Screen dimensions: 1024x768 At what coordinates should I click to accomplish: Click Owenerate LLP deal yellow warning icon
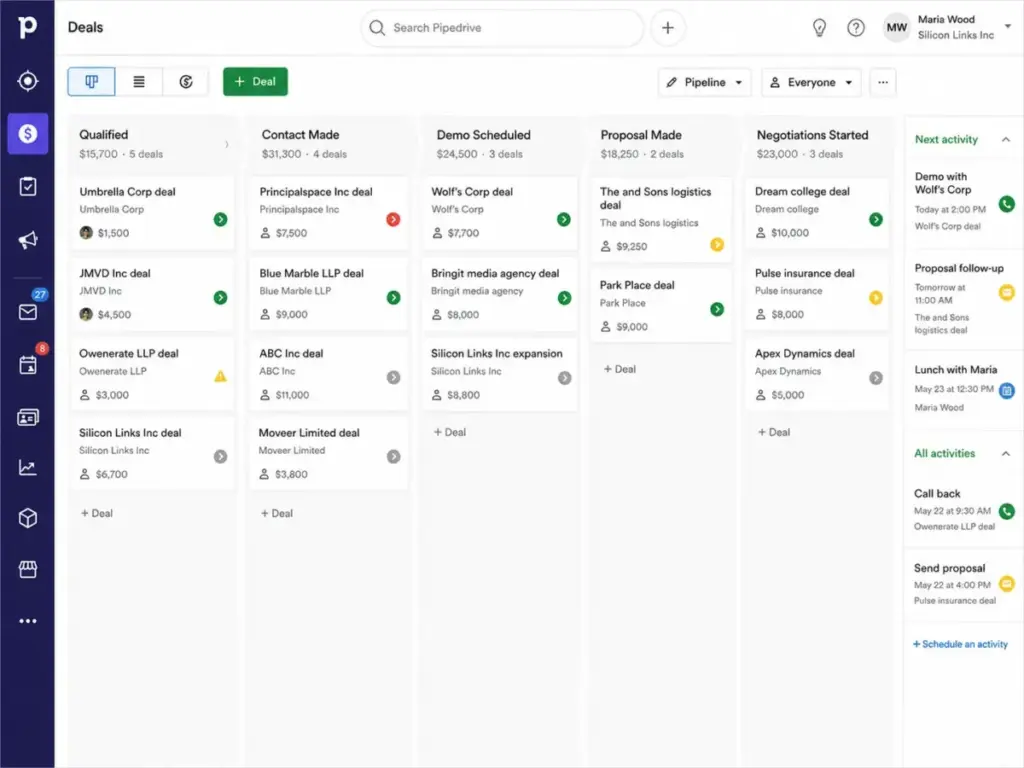(221, 376)
